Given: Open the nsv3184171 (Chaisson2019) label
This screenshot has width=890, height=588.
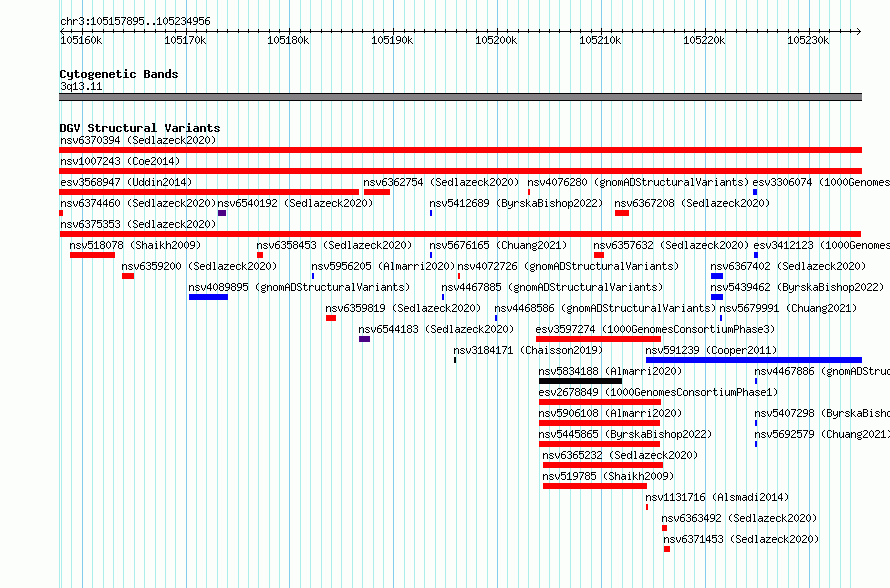Looking at the screenshot, I should [x=528, y=350].
